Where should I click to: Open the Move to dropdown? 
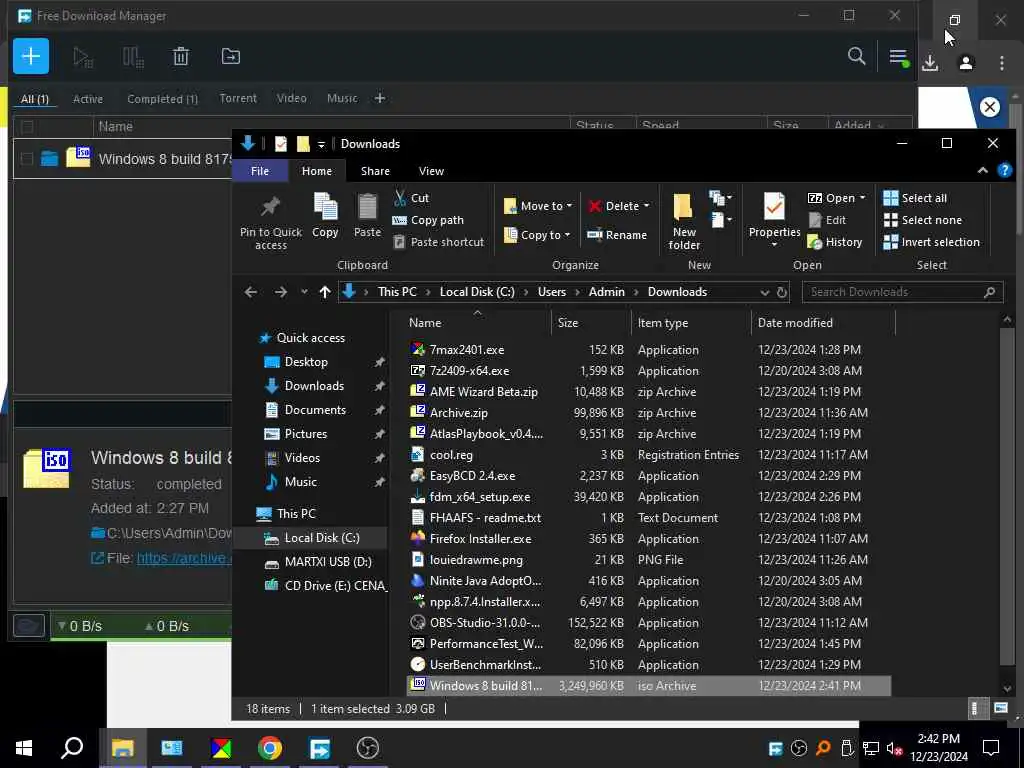pos(538,206)
